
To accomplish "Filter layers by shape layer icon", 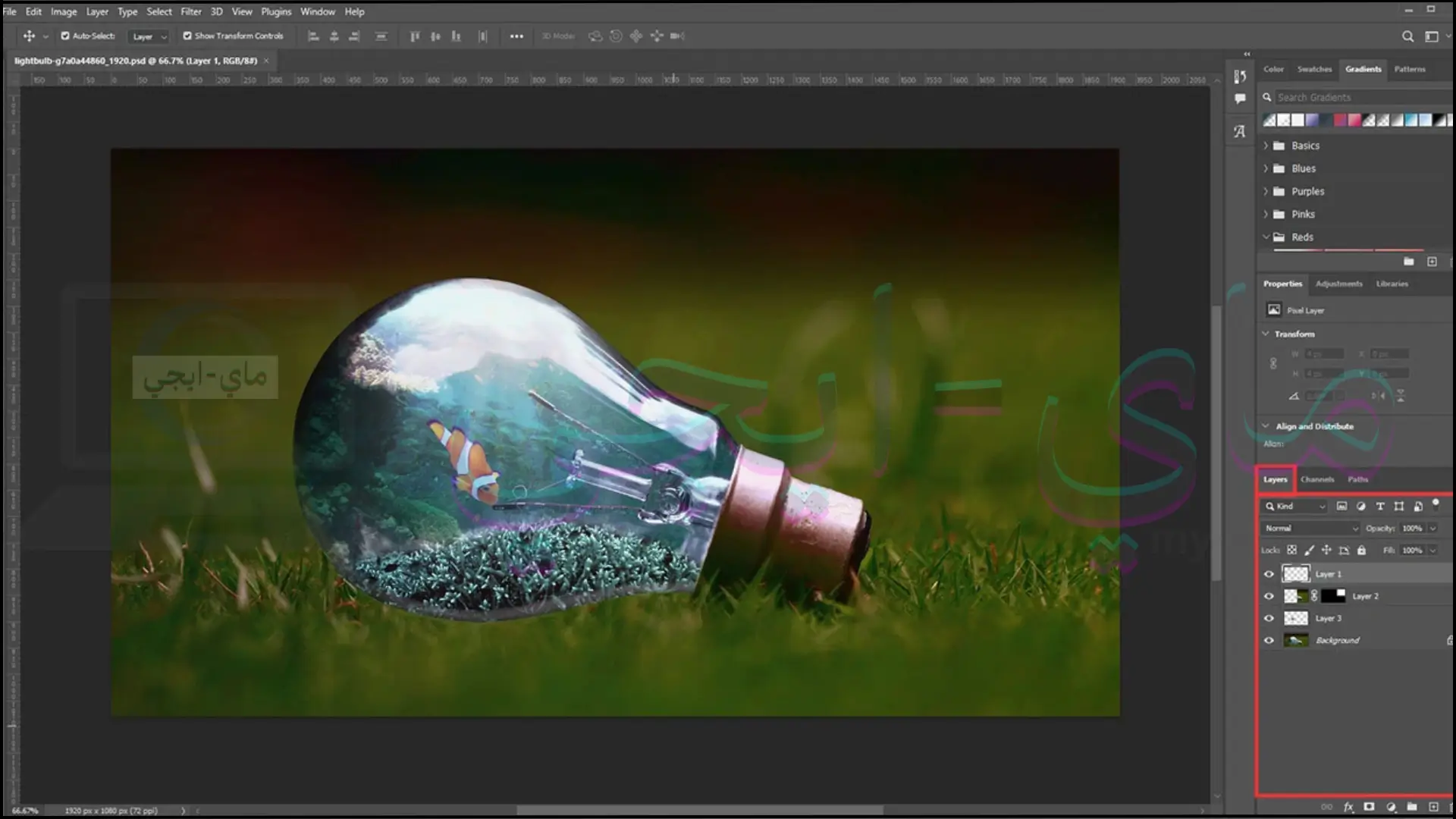I will (1399, 506).
